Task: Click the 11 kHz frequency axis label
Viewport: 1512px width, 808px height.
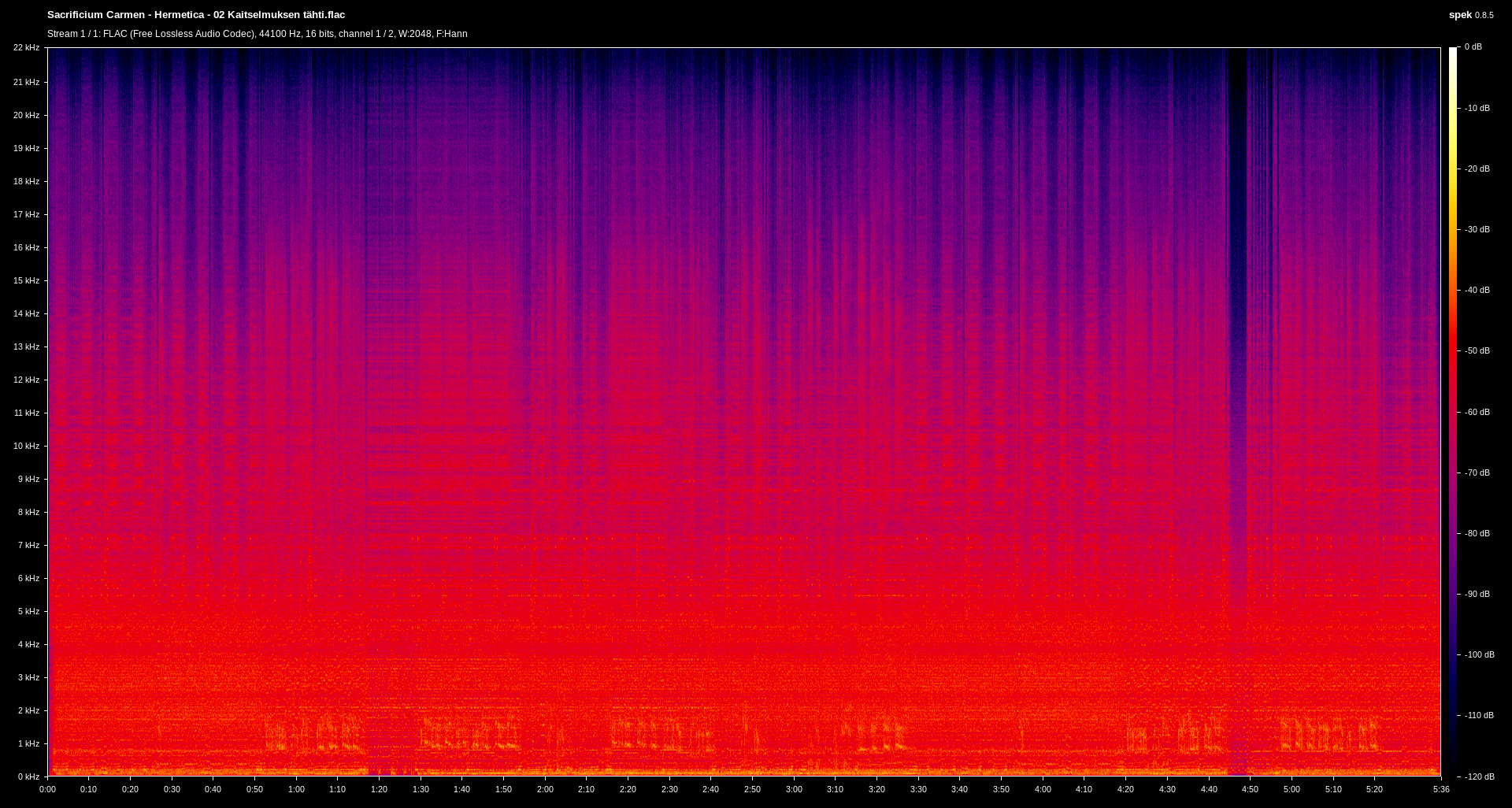Action: 26,413
